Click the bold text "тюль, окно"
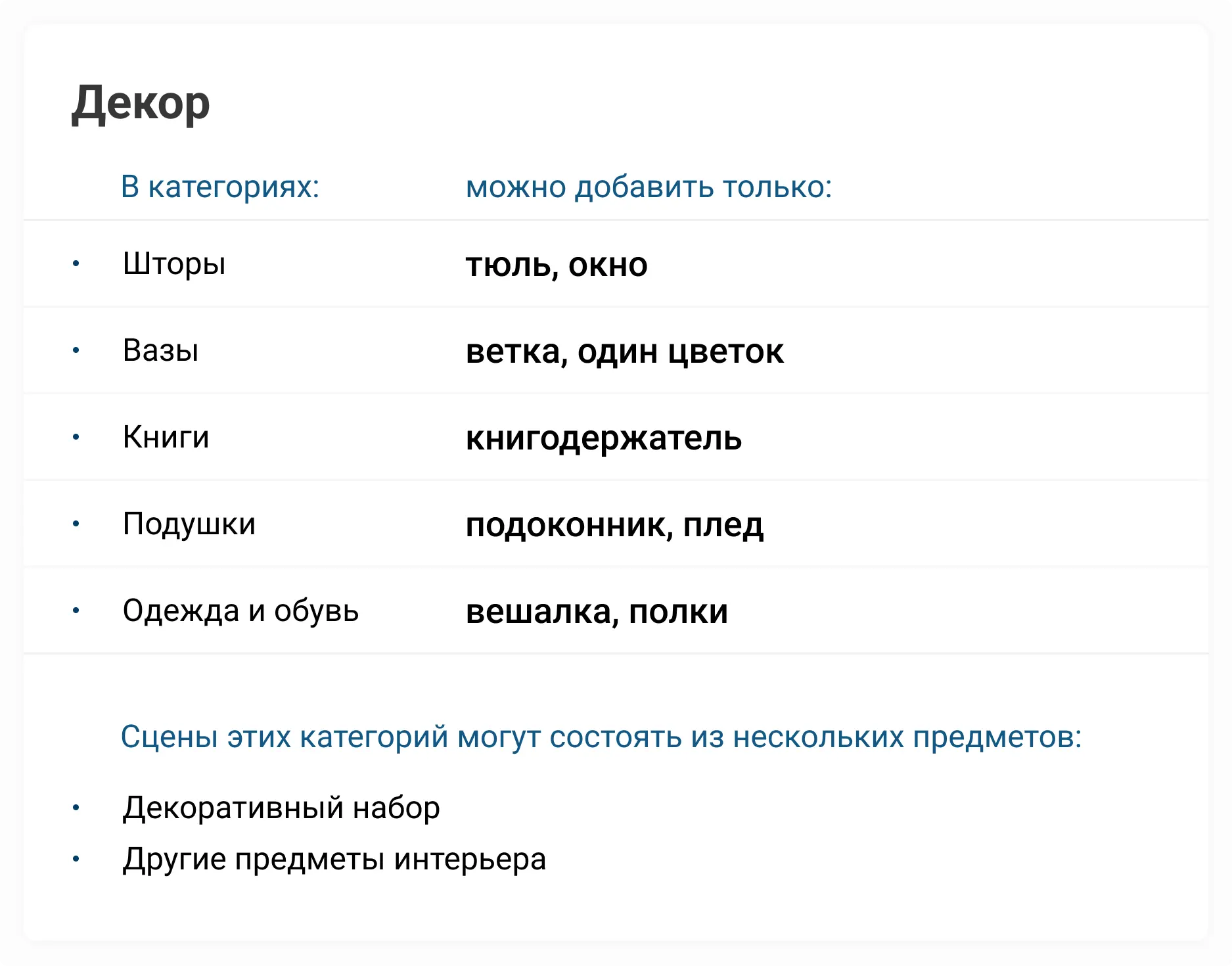This screenshot has height=966, width=1232. (557, 265)
